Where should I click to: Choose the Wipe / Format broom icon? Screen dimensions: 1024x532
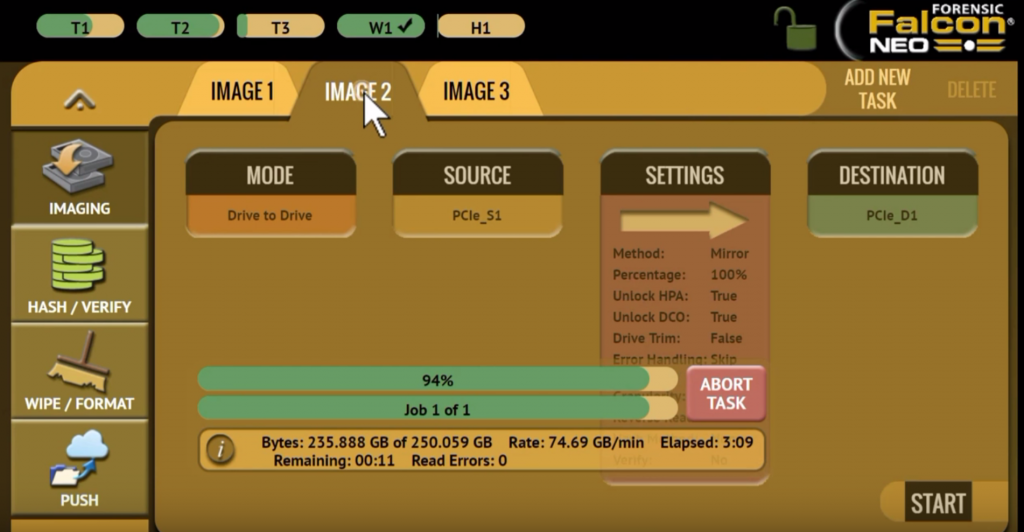pyautogui.click(x=79, y=362)
